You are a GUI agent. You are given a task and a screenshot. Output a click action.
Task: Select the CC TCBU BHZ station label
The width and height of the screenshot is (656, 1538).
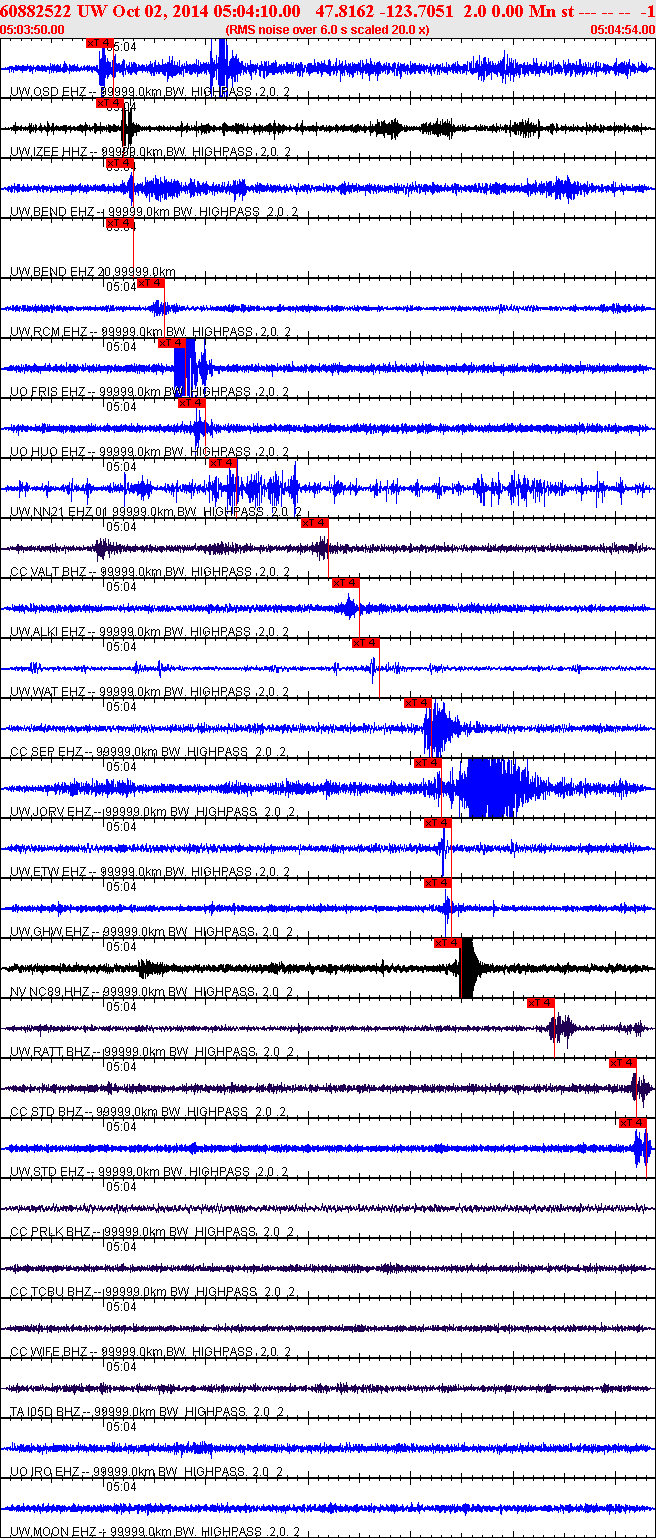tap(151, 1292)
